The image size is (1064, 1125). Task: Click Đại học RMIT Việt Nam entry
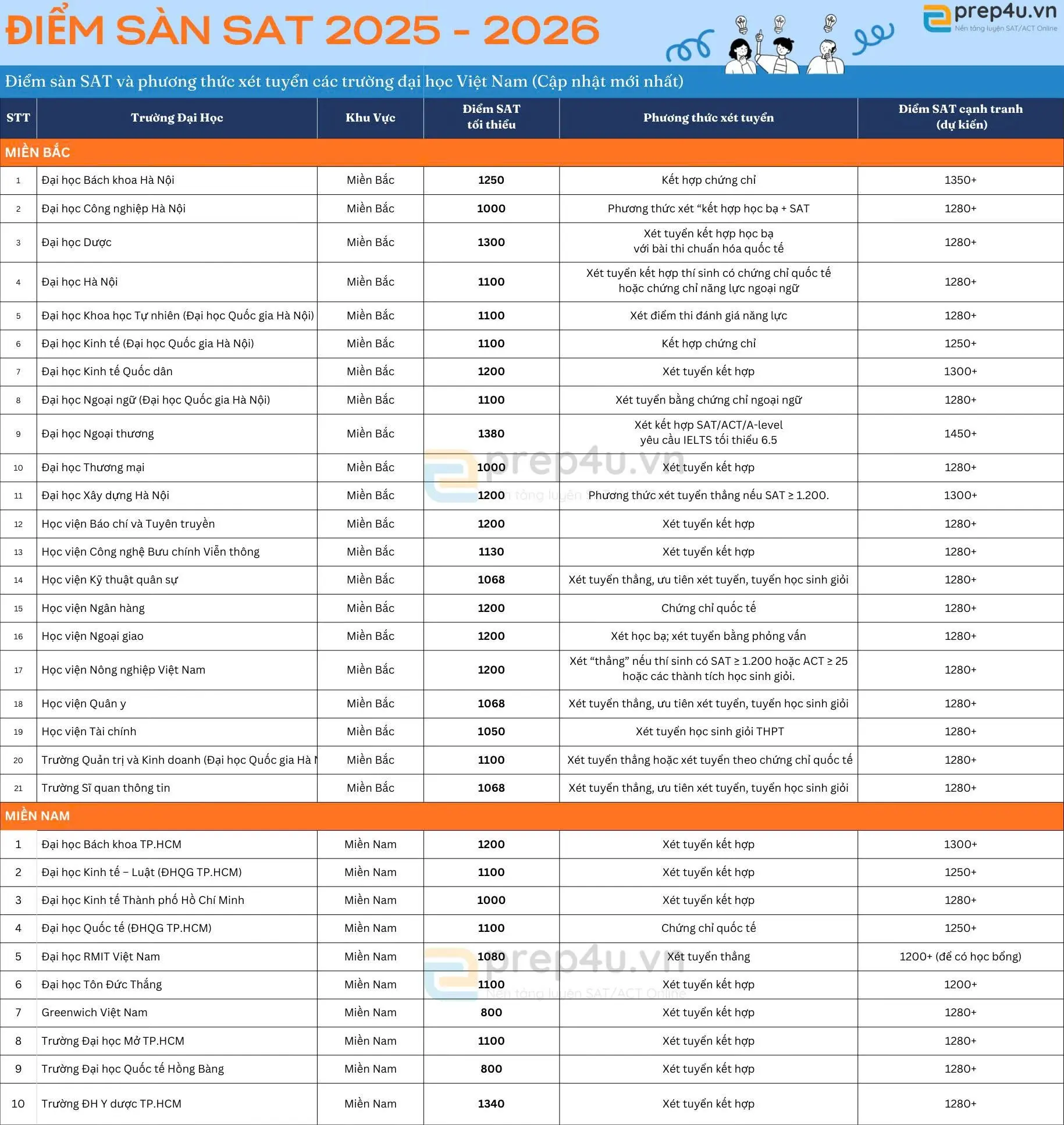pyautogui.click(x=101, y=956)
